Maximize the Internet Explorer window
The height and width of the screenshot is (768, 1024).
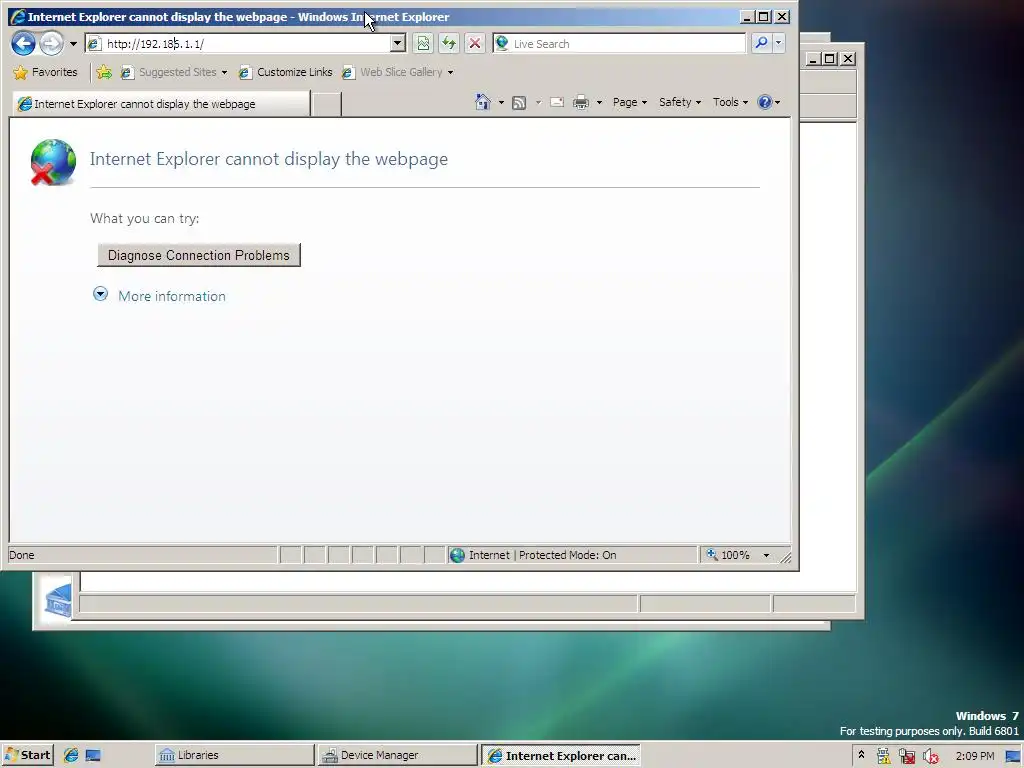pyautogui.click(x=763, y=17)
